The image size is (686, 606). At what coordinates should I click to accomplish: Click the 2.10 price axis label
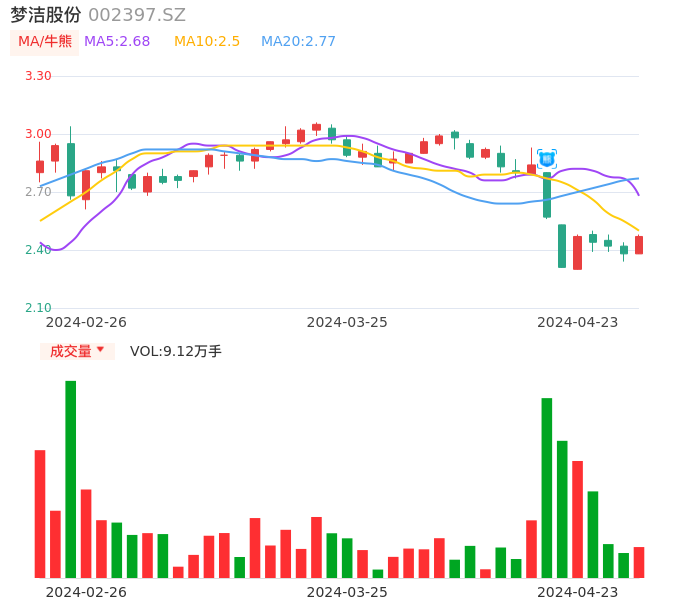pos(38,308)
